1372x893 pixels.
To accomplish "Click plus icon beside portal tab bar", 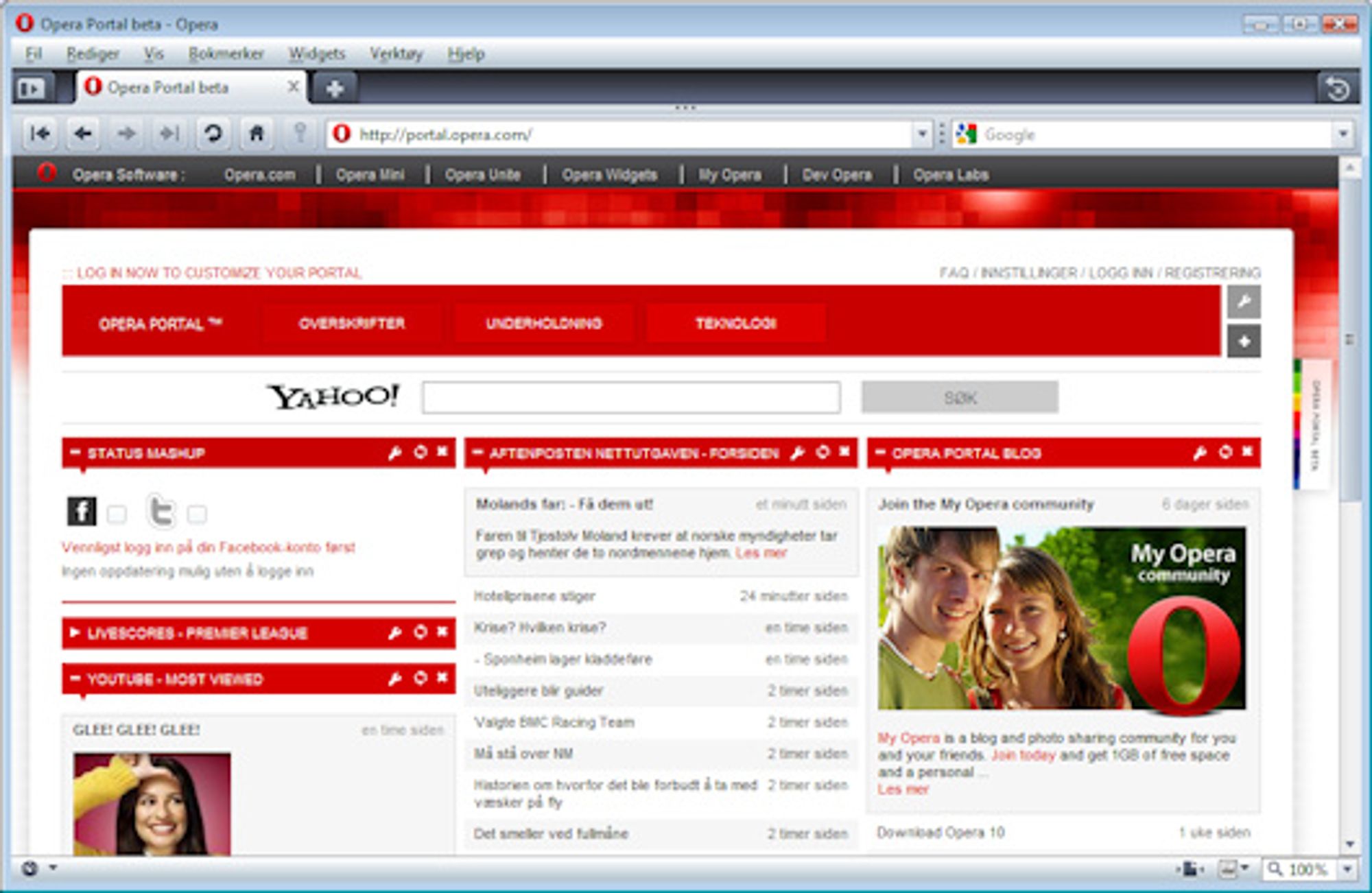I will click(x=1244, y=341).
